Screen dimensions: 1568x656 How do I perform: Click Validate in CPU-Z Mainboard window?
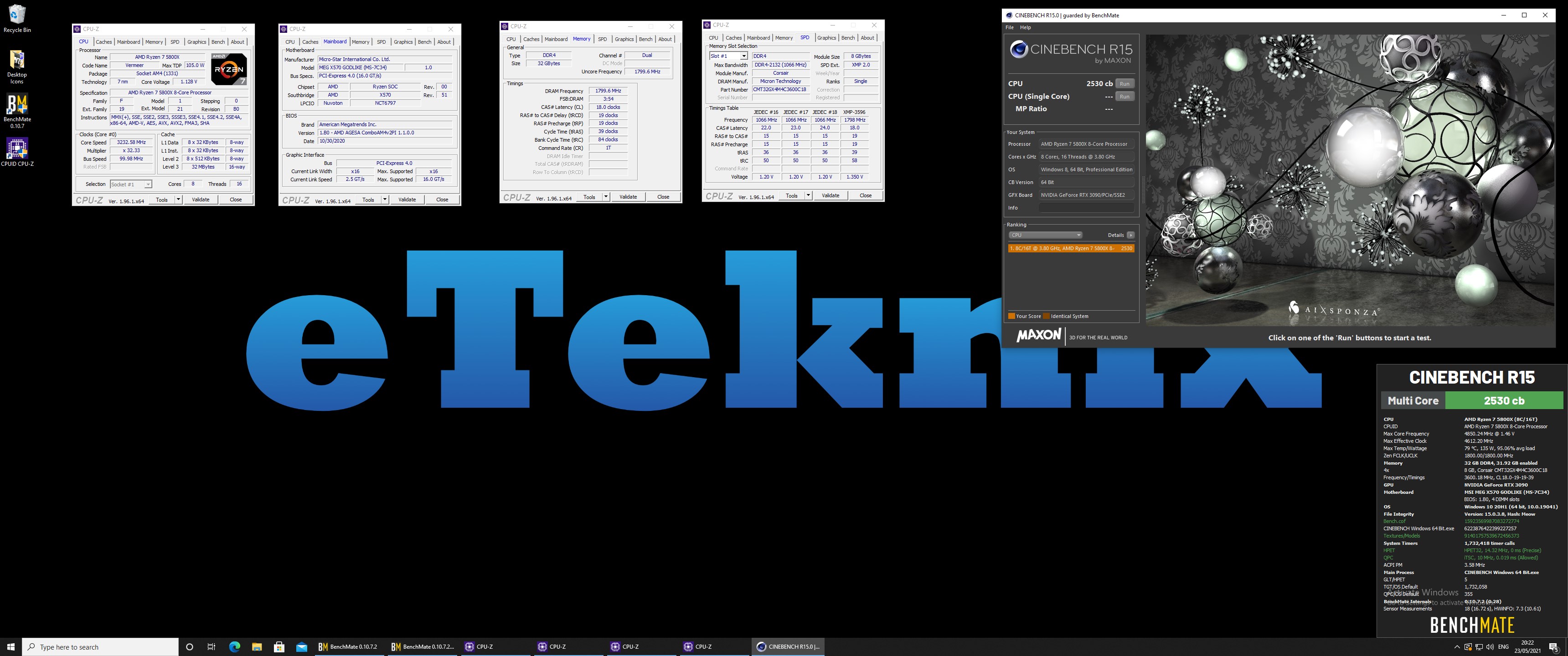[x=407, y=200]
